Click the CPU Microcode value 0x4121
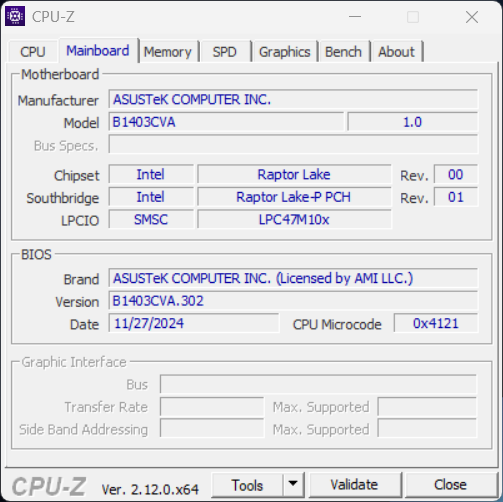Viewport: 503px width, 502px height. coord(436,323)
